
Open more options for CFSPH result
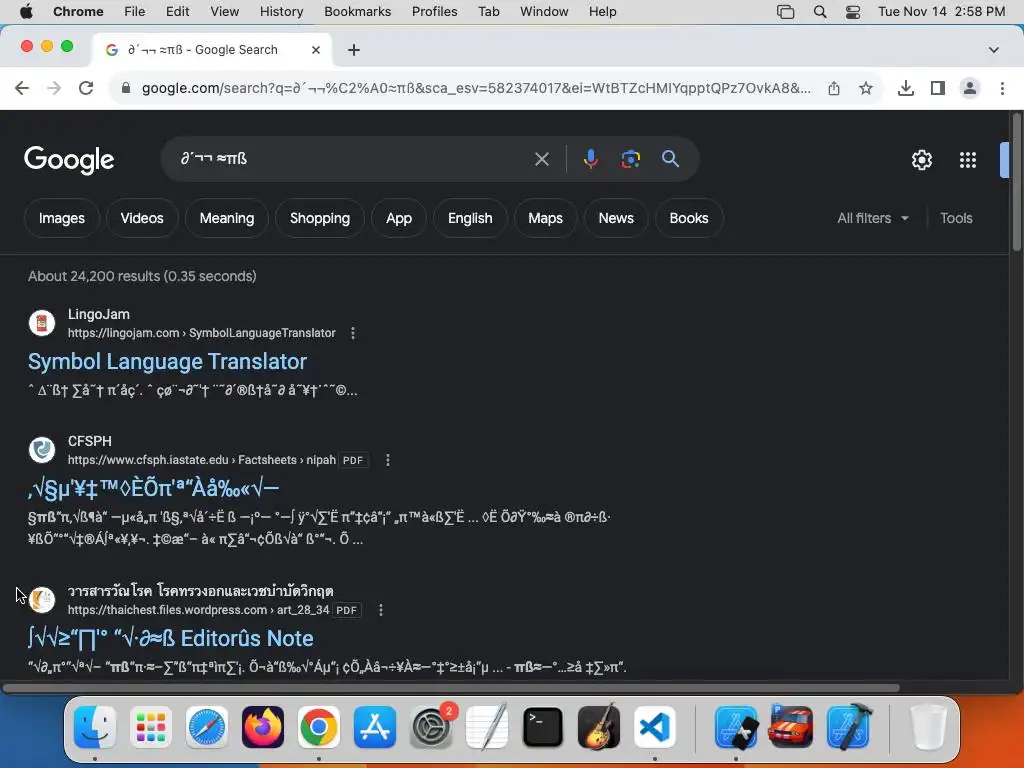coord(388,460)
